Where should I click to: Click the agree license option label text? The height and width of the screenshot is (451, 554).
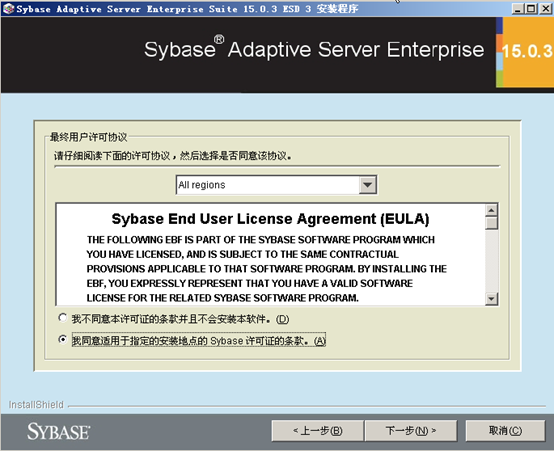pos(199,341)
